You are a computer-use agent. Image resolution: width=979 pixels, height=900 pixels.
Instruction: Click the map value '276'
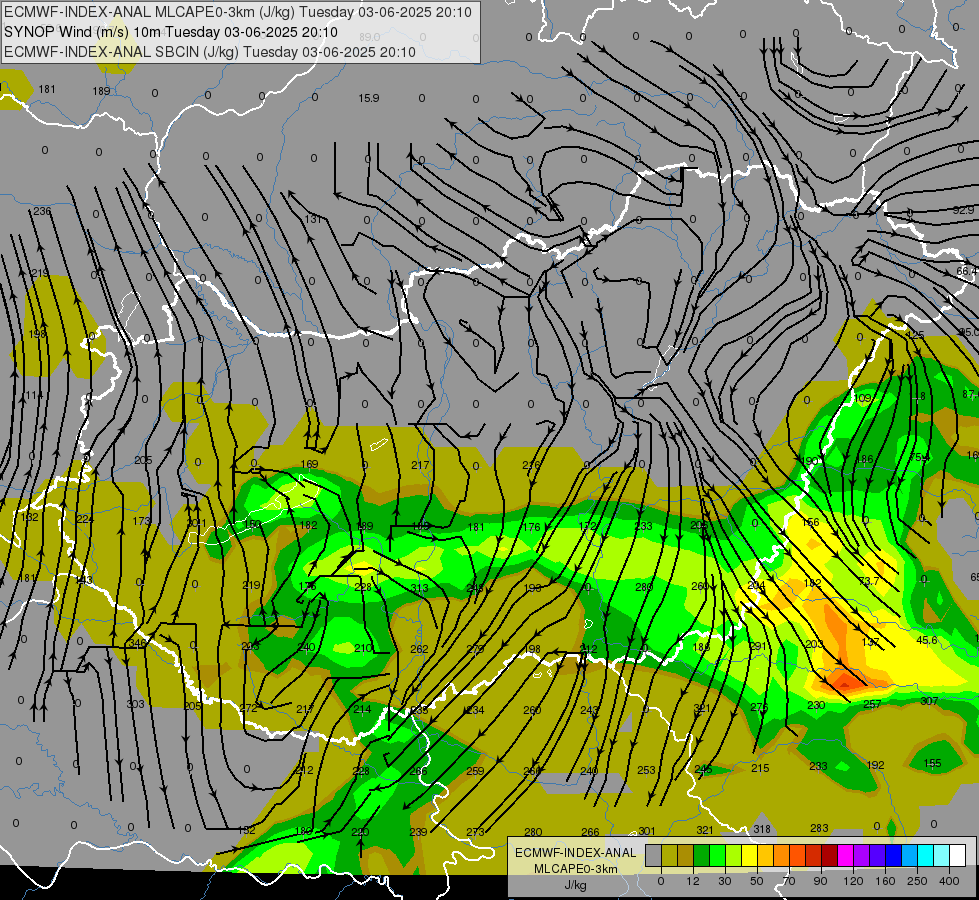(759, 706)
